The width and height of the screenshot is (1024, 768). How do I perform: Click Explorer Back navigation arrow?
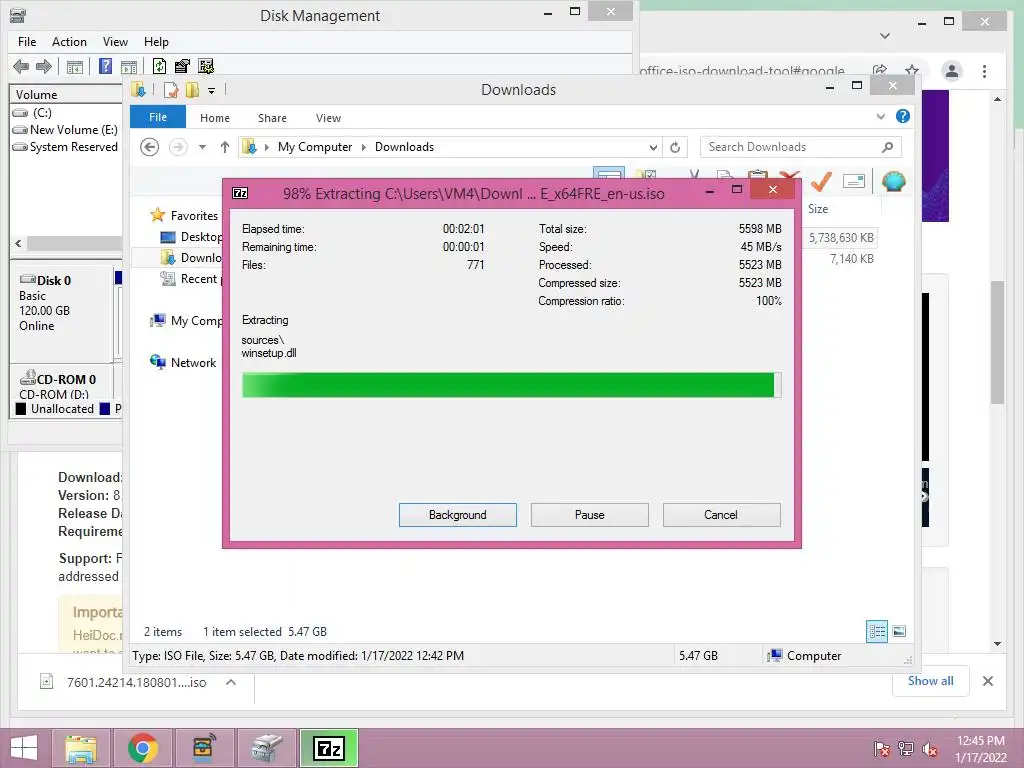(x=150, y=147)
